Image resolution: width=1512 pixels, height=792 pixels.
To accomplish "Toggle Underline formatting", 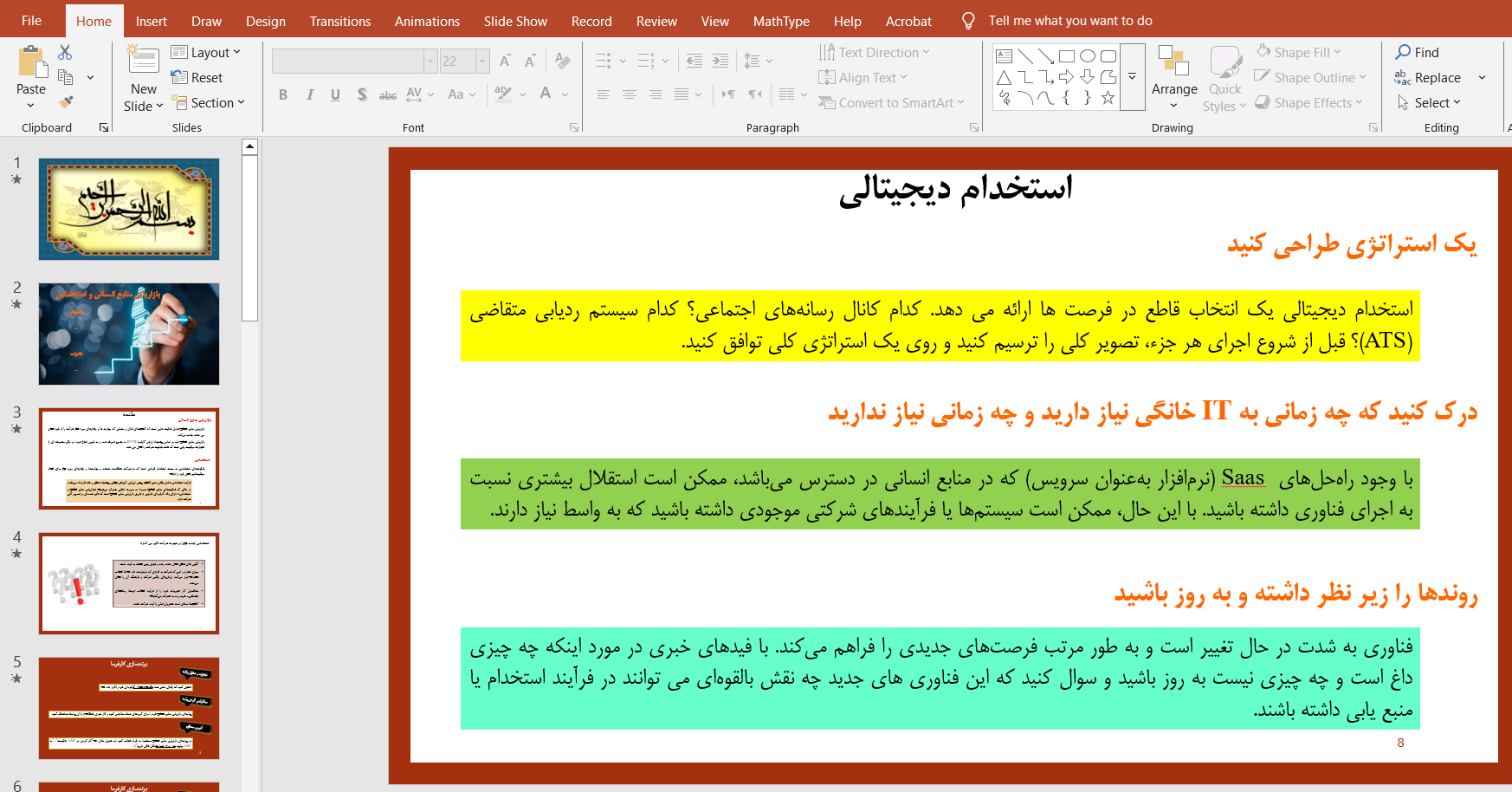I will (335, 94).
